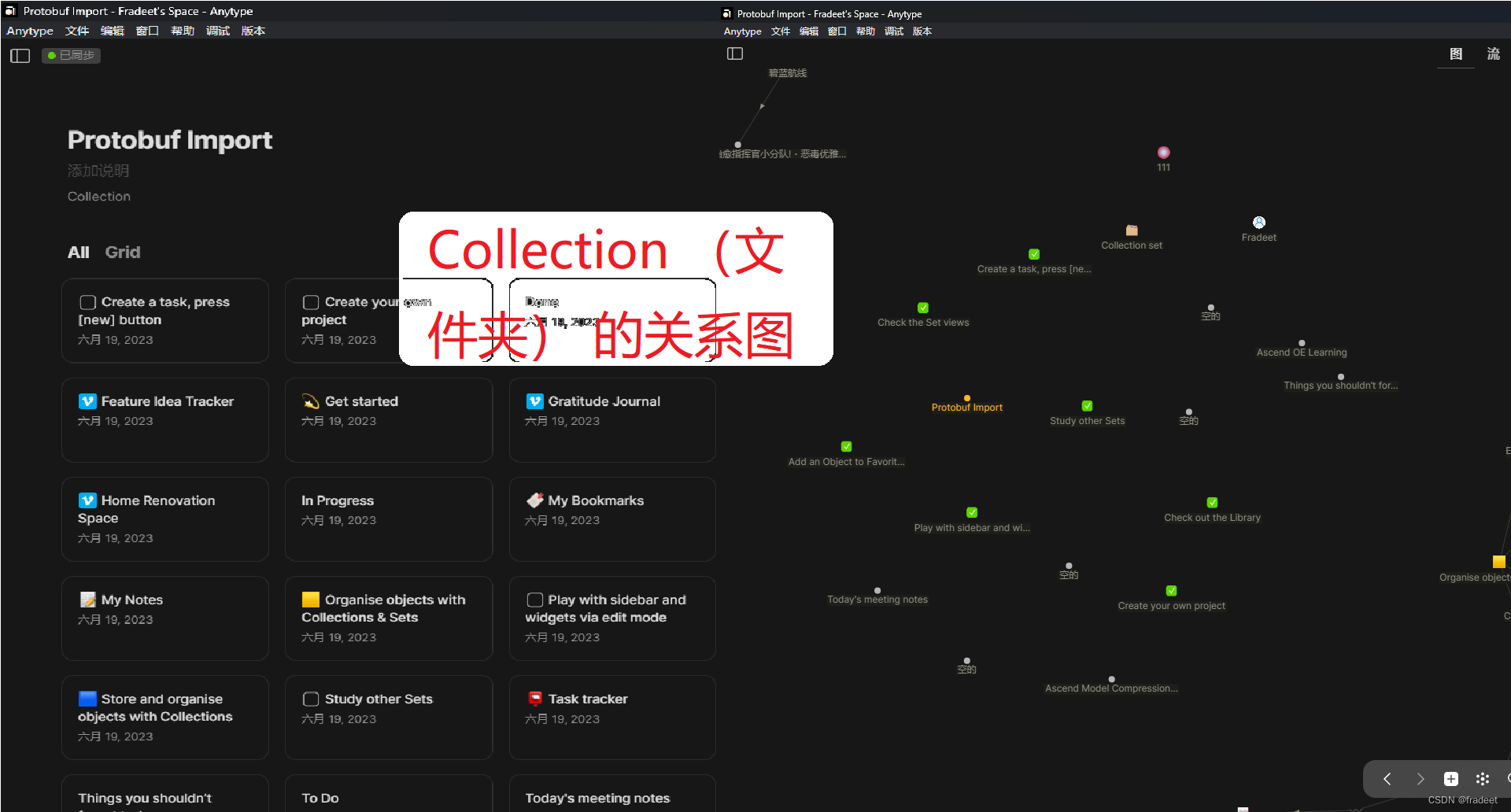This screenshot has height=812, width=1511.
Task: Select the Protobuf Import orange node
Action: click(967, 398)
